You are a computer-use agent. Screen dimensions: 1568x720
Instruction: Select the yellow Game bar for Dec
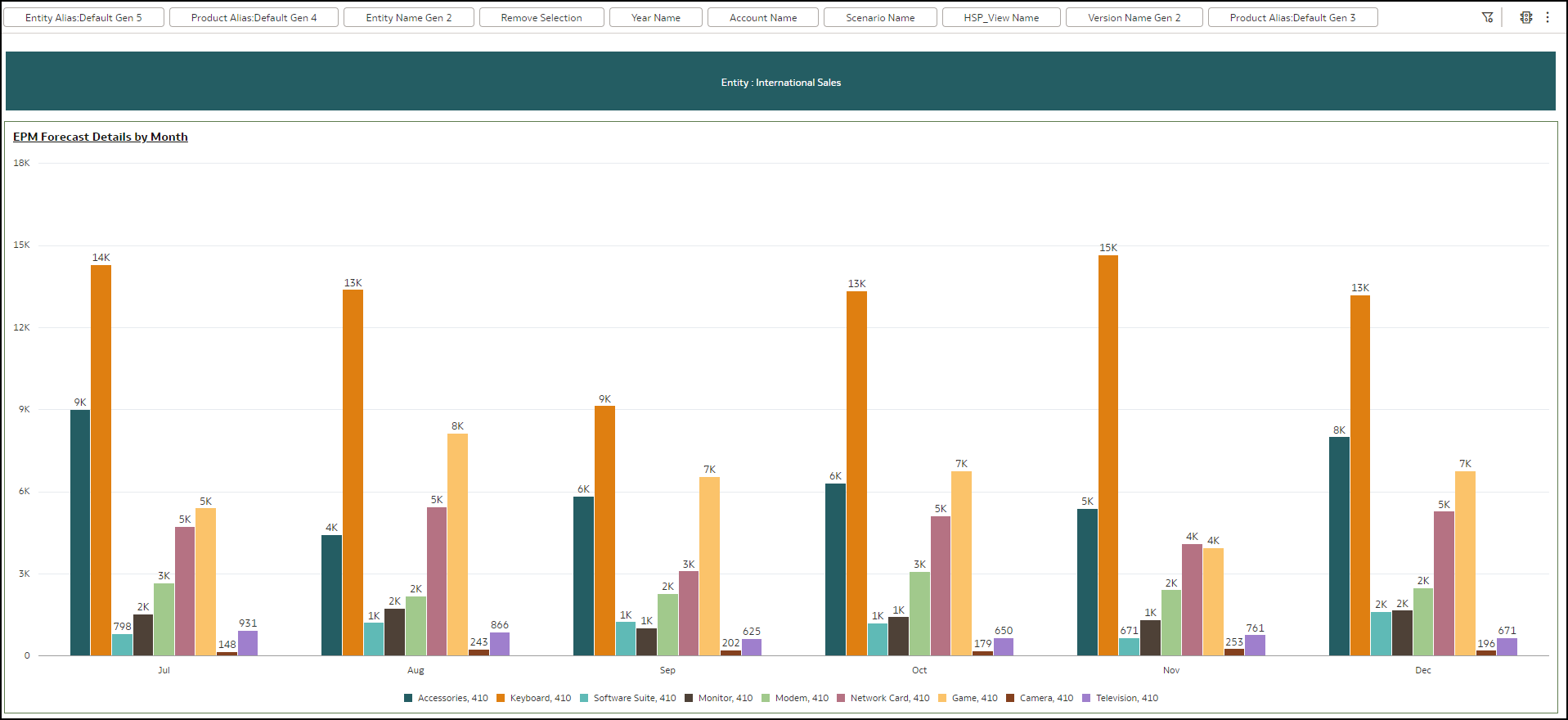tap(1465, 563)
